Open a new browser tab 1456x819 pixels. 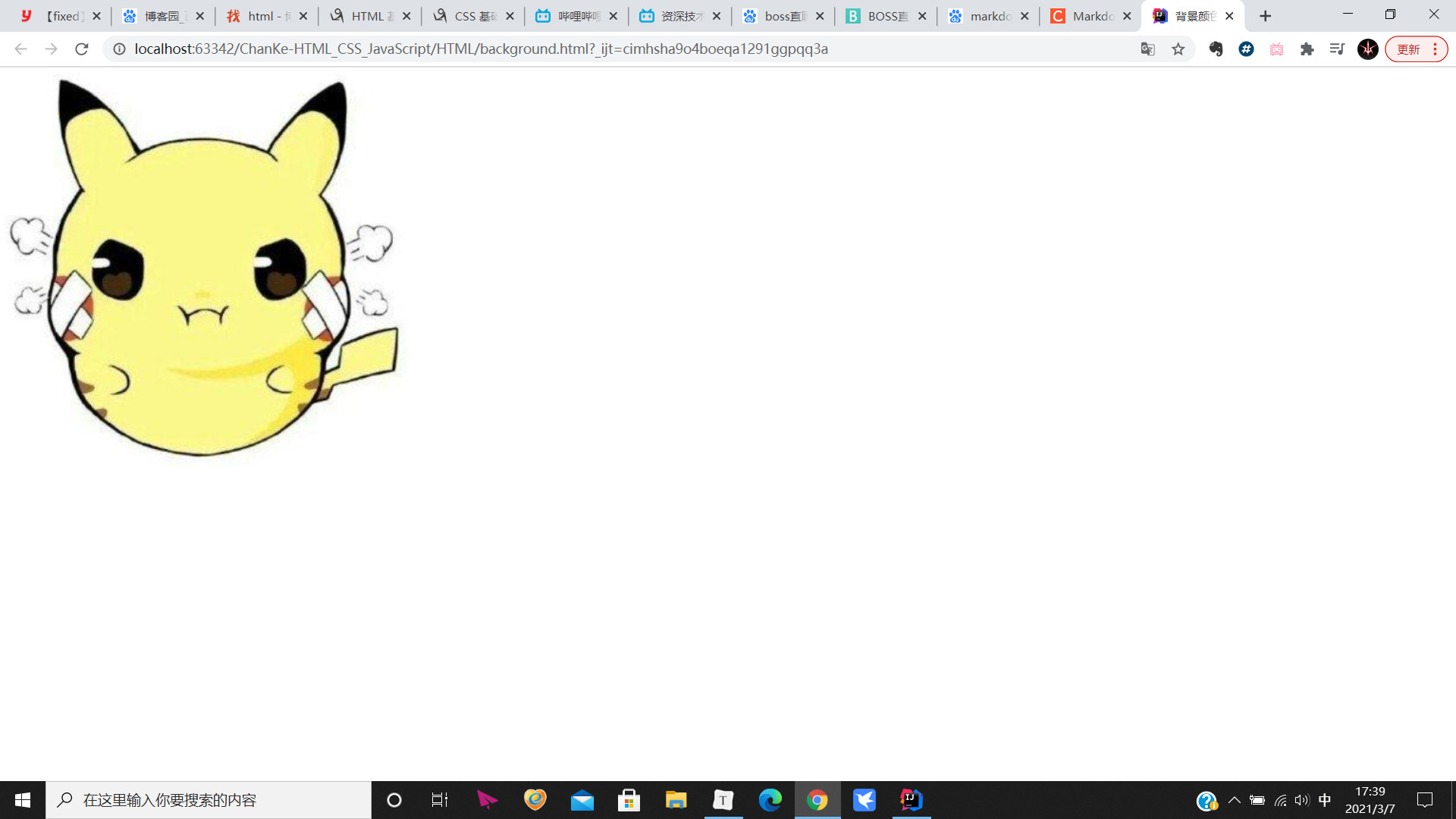tap(1265, 16)
